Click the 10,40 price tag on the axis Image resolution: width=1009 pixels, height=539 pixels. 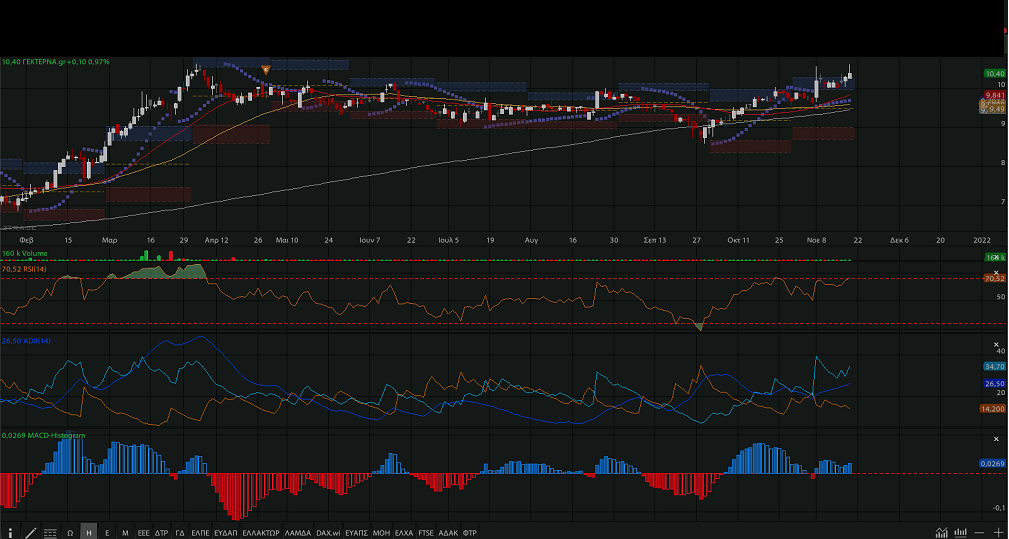point(995,74)
